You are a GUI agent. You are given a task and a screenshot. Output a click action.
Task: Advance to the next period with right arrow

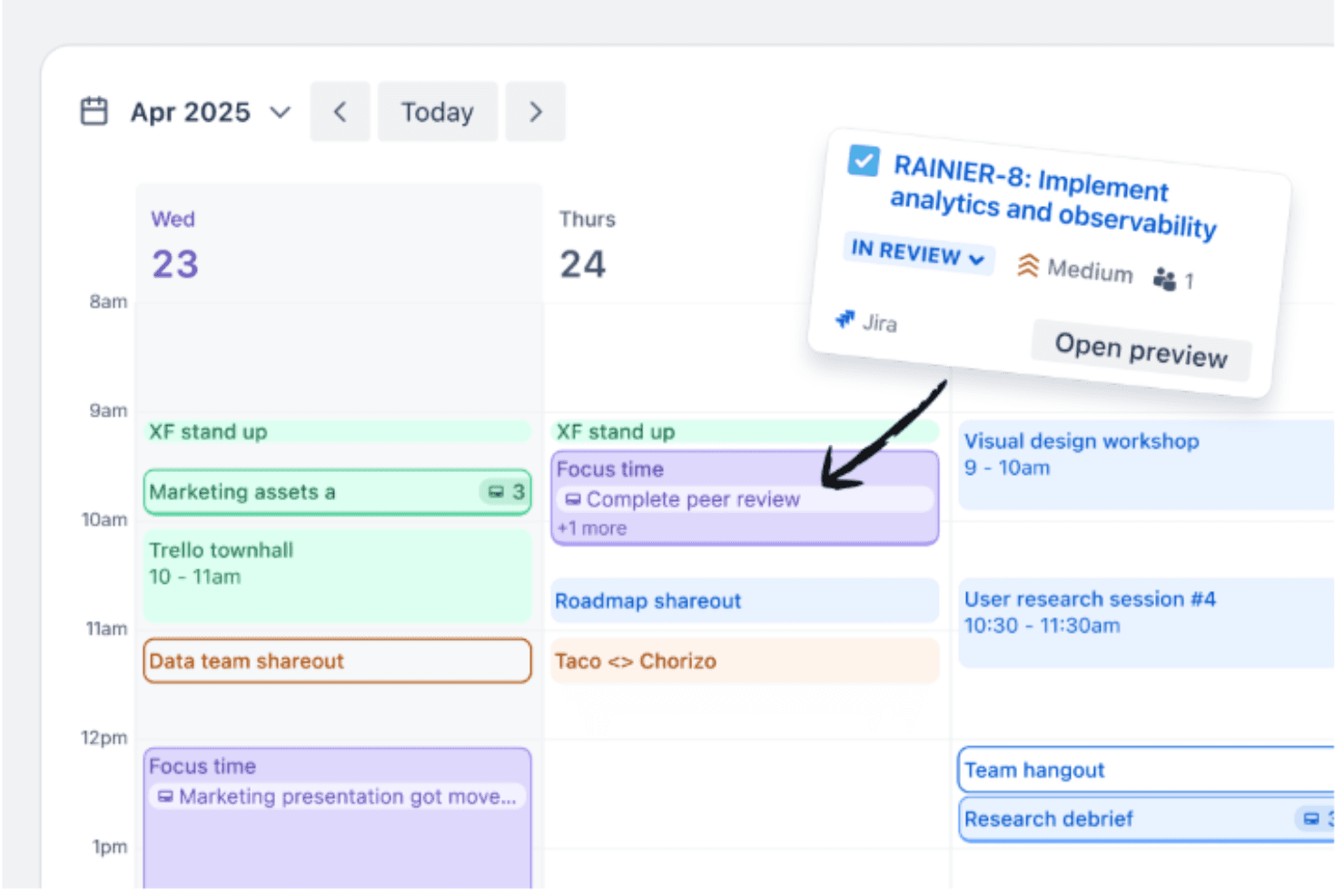536,112
